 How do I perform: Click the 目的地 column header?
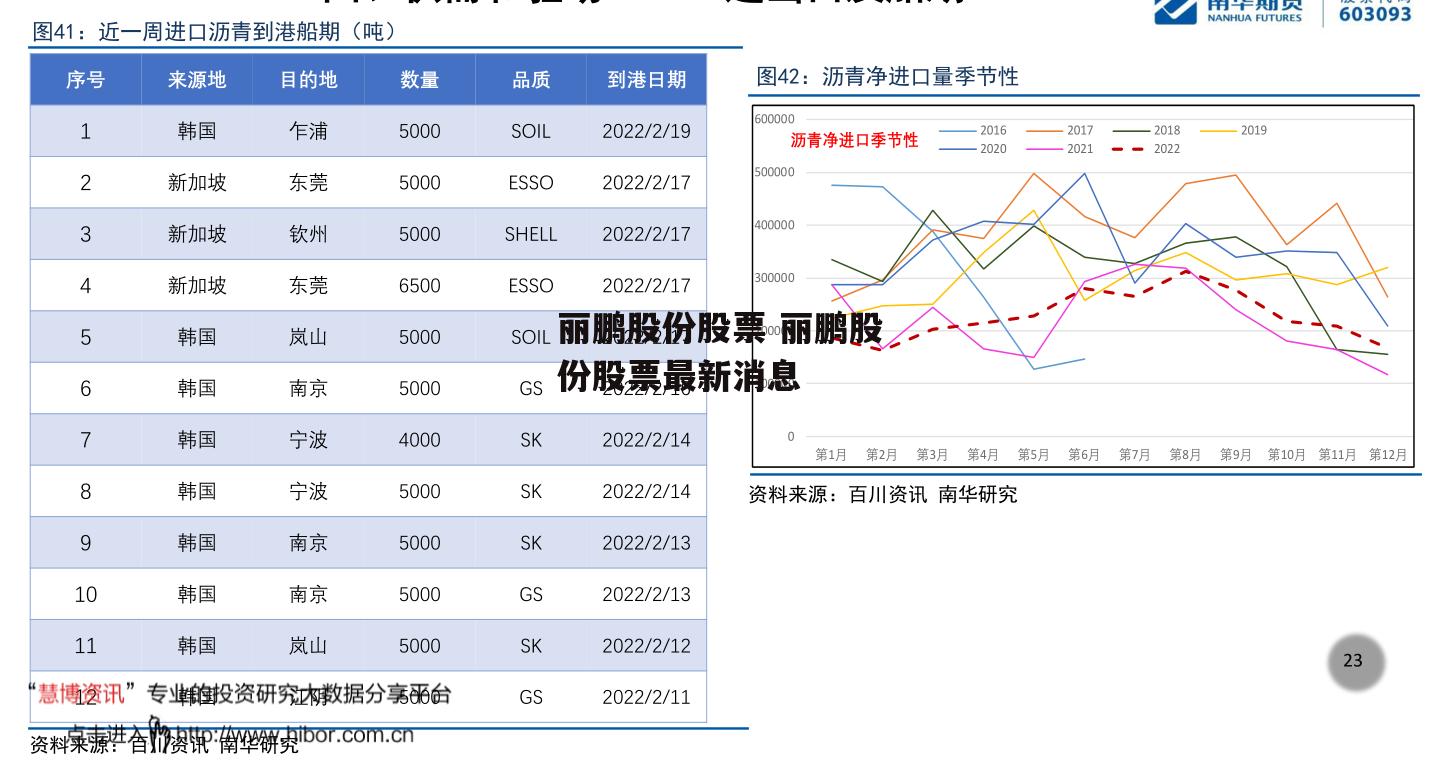click(x=308, y=80)
